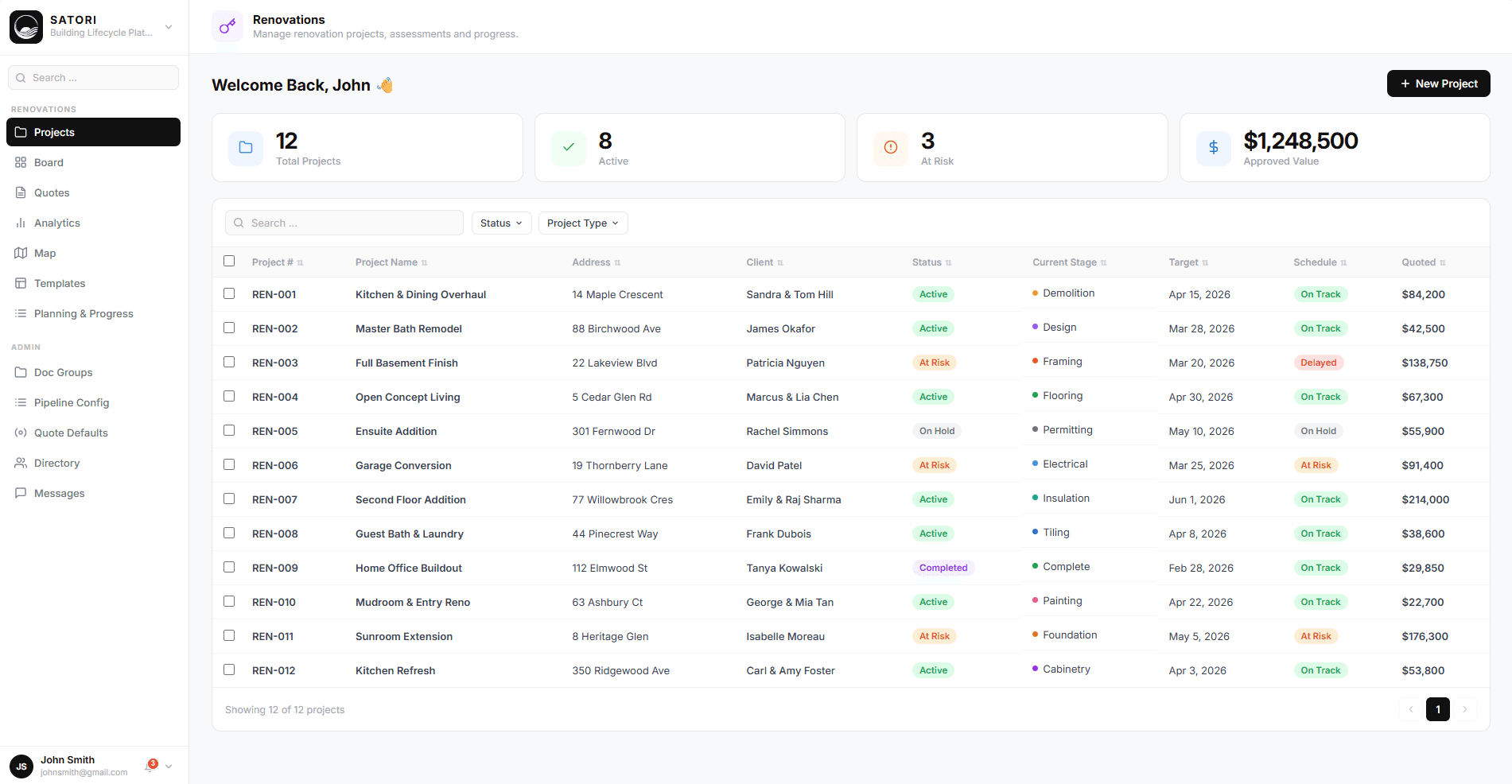Sort table by Address column header

(x=597, y=262)
